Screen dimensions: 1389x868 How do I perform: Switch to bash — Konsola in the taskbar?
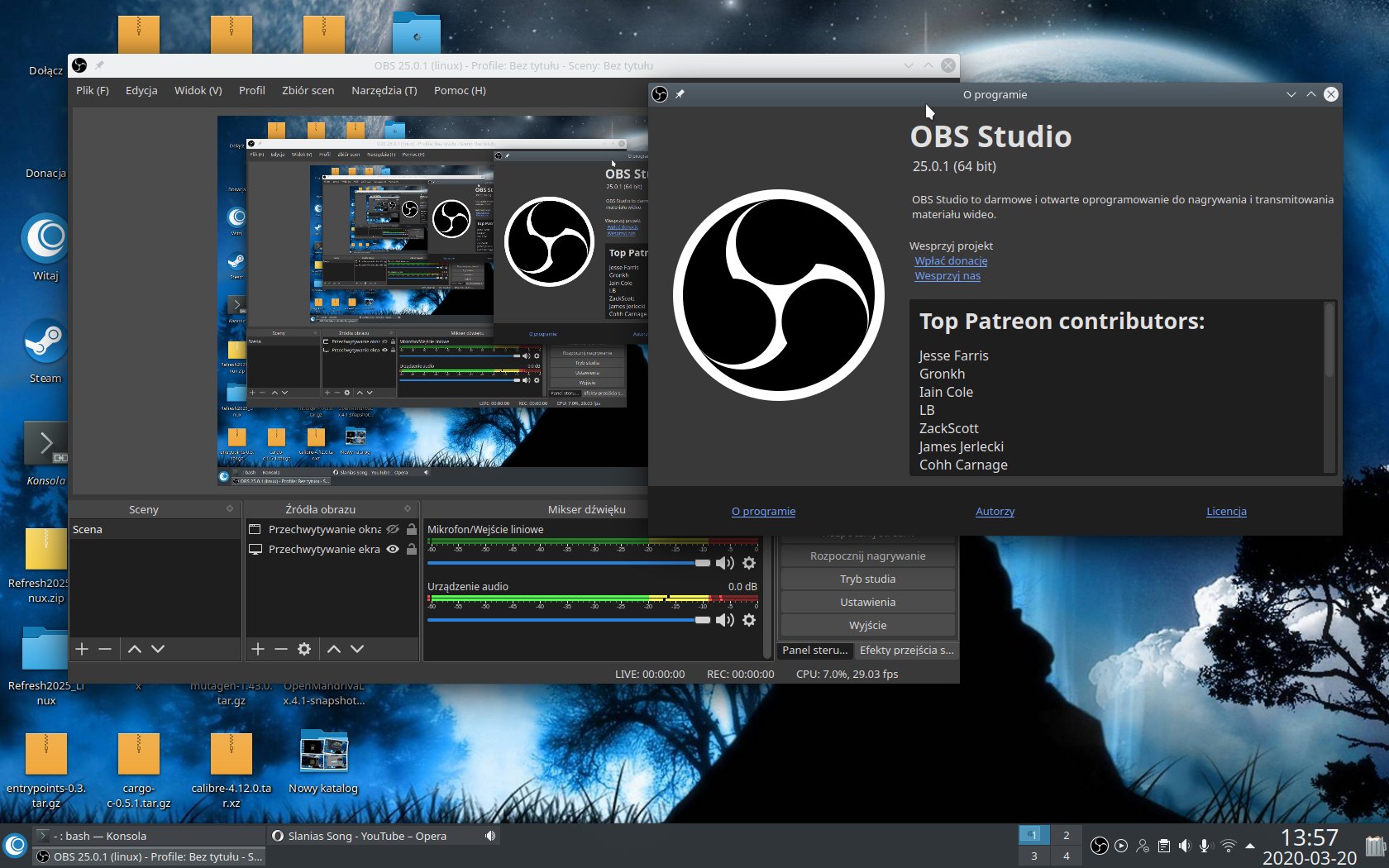[149, 836]
